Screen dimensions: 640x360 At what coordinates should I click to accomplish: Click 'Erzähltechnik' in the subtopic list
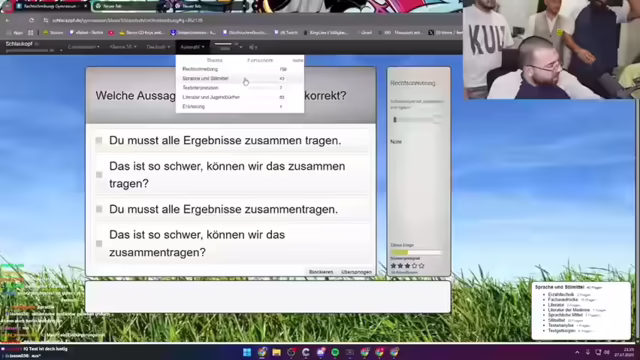click(x=561, y=294)
